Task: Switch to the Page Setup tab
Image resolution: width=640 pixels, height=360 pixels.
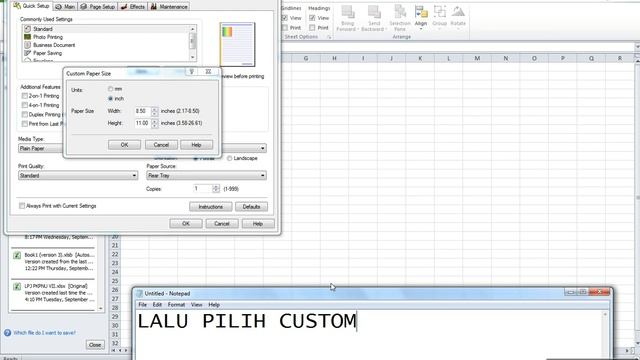Action: [x=98, y=7]
